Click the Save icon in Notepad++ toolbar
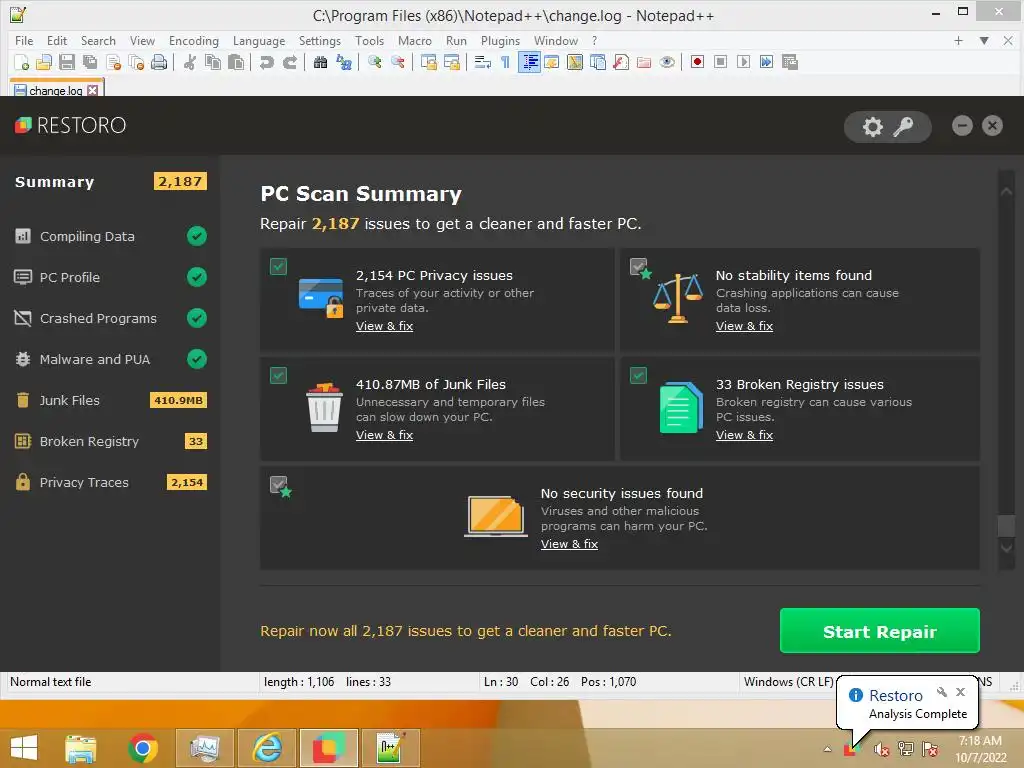 coord(67,62)
